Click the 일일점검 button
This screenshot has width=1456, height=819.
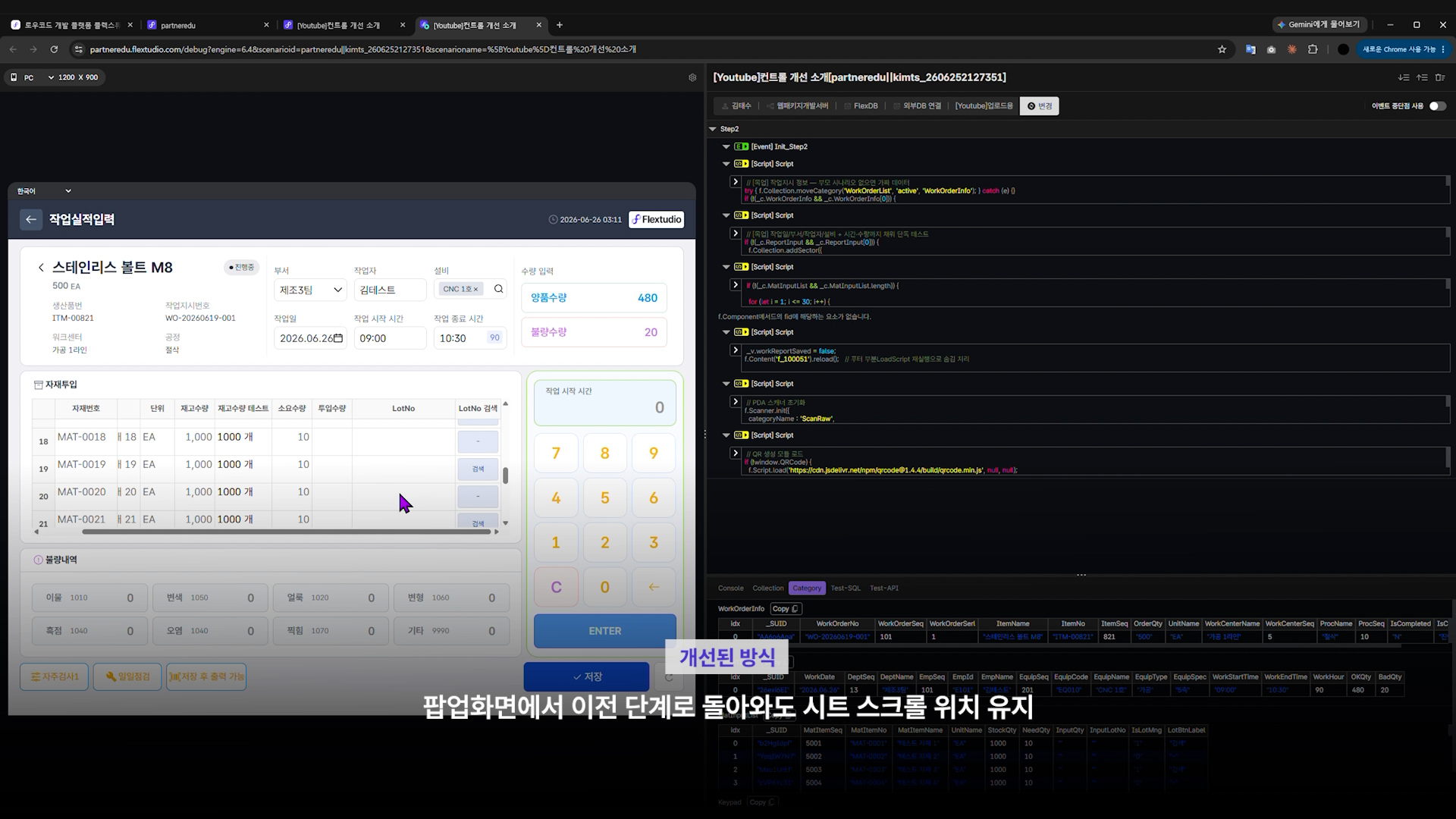[x=127, y=676]
